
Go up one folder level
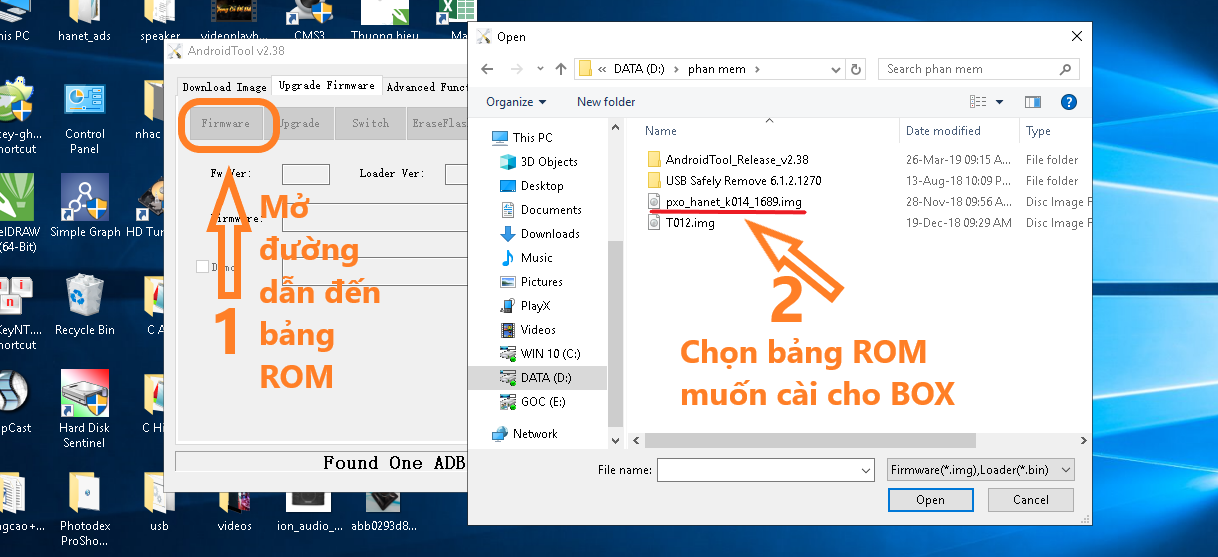561,69
